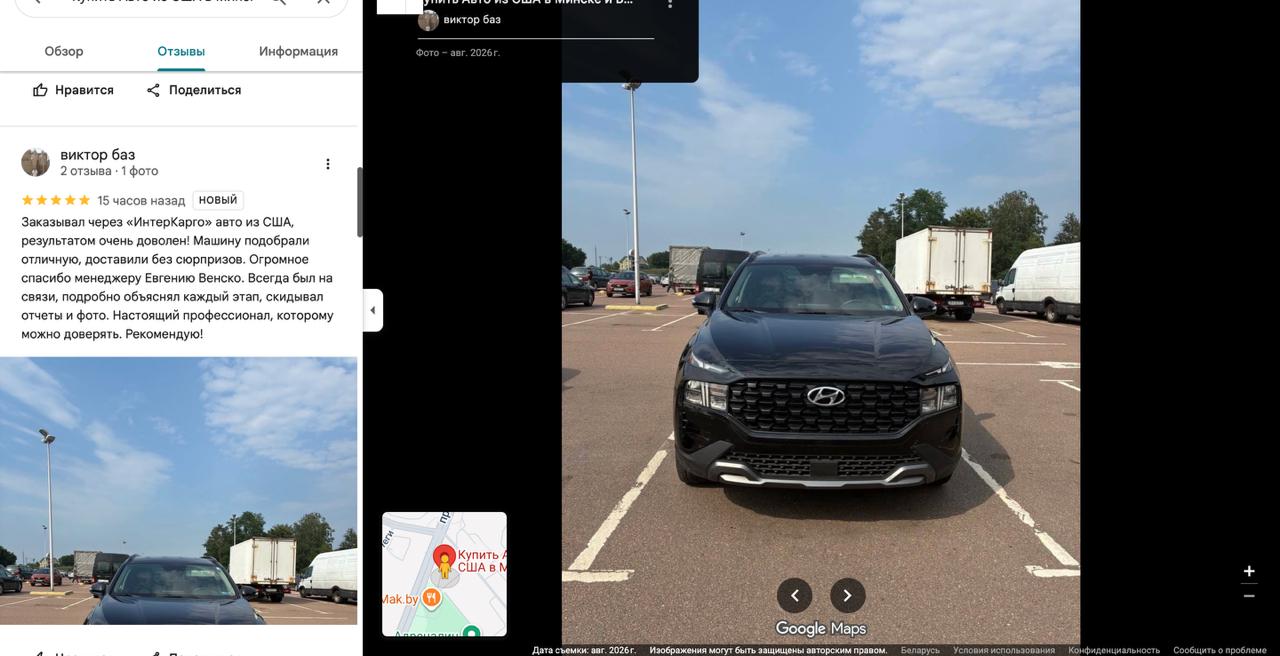Open Конфиденциальность footer link

1114,650
